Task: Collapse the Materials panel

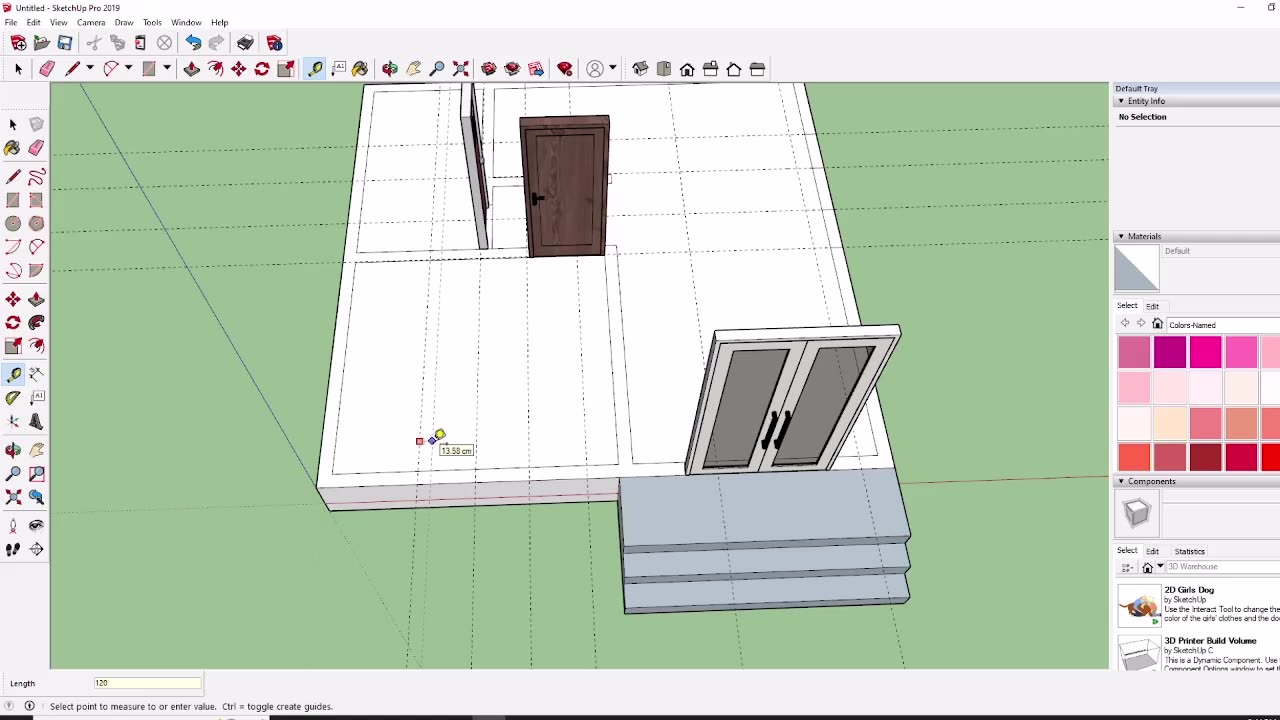Action: click(1121, 236)
